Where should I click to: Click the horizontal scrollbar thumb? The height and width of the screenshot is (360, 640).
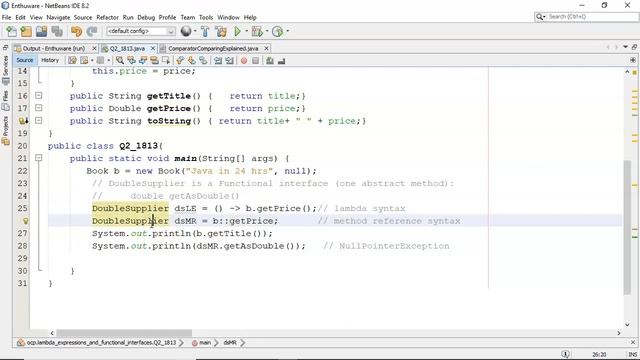[124, 333]
